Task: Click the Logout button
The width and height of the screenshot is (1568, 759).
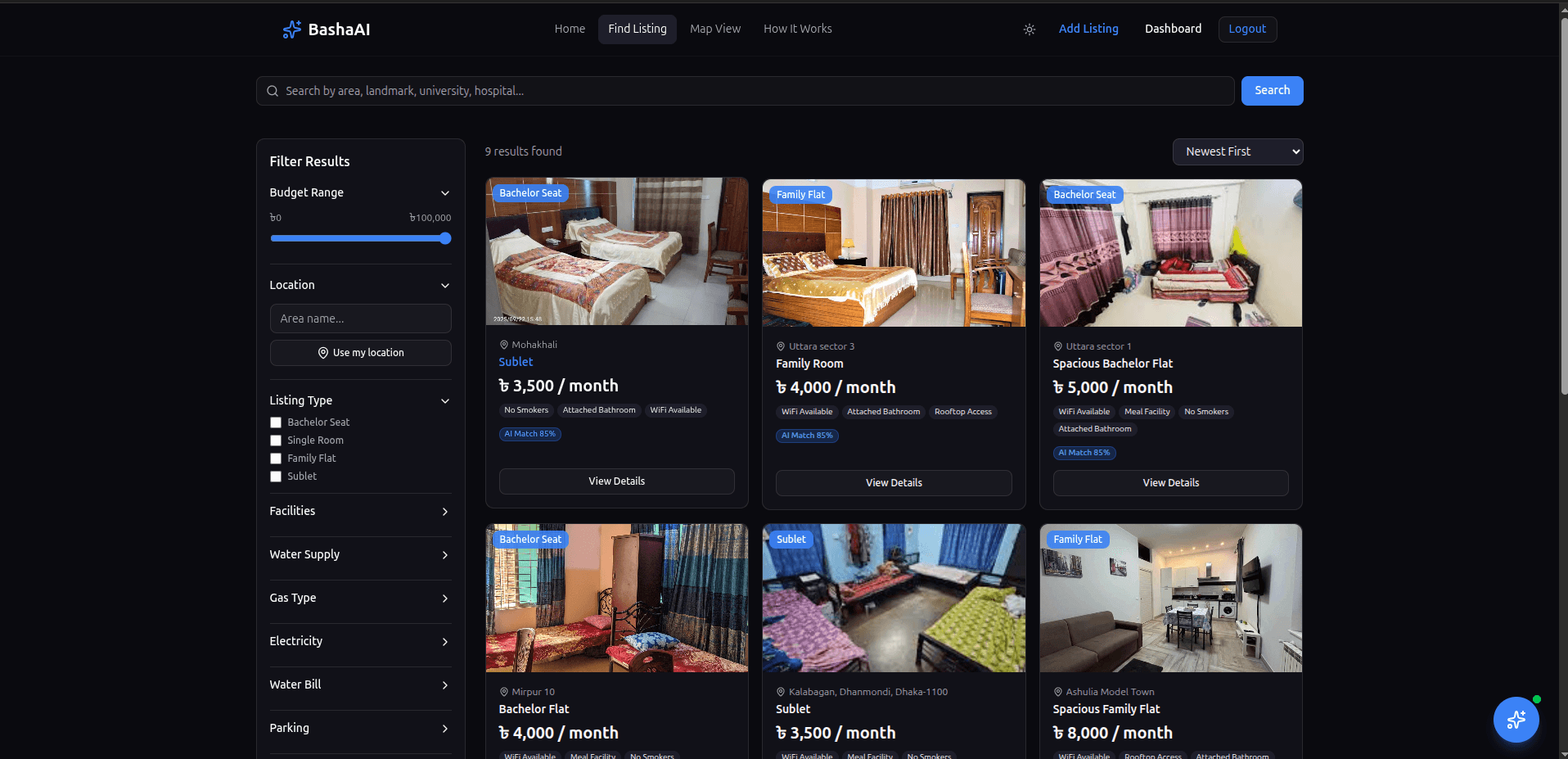Action: 1247,29
